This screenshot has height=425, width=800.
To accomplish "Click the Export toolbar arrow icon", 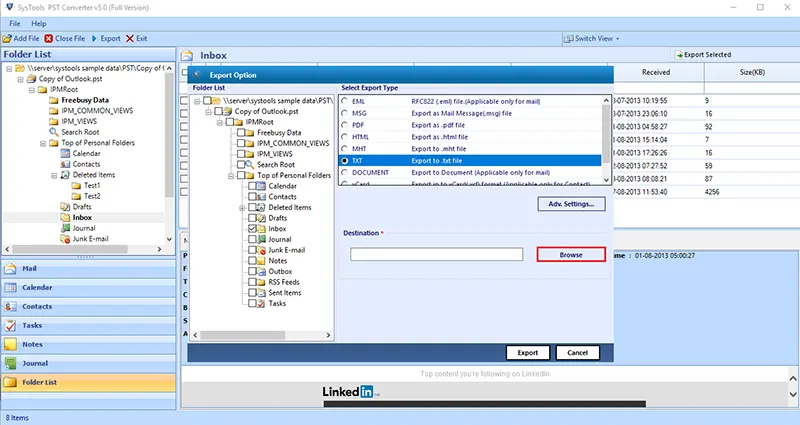I will [94, 38].
